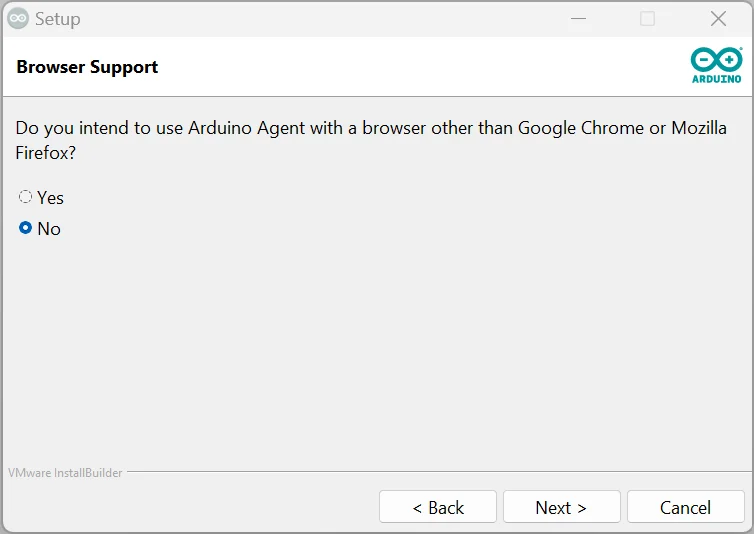754x534 pixels.
Task: Go back with the '< Back' button
Action: coord(438,507)
